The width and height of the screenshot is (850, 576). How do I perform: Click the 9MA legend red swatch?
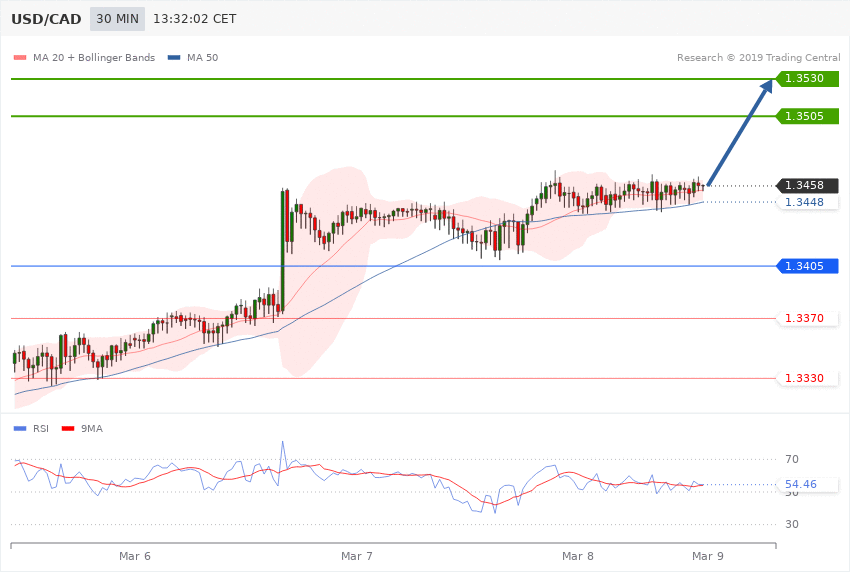coord(68,429)
